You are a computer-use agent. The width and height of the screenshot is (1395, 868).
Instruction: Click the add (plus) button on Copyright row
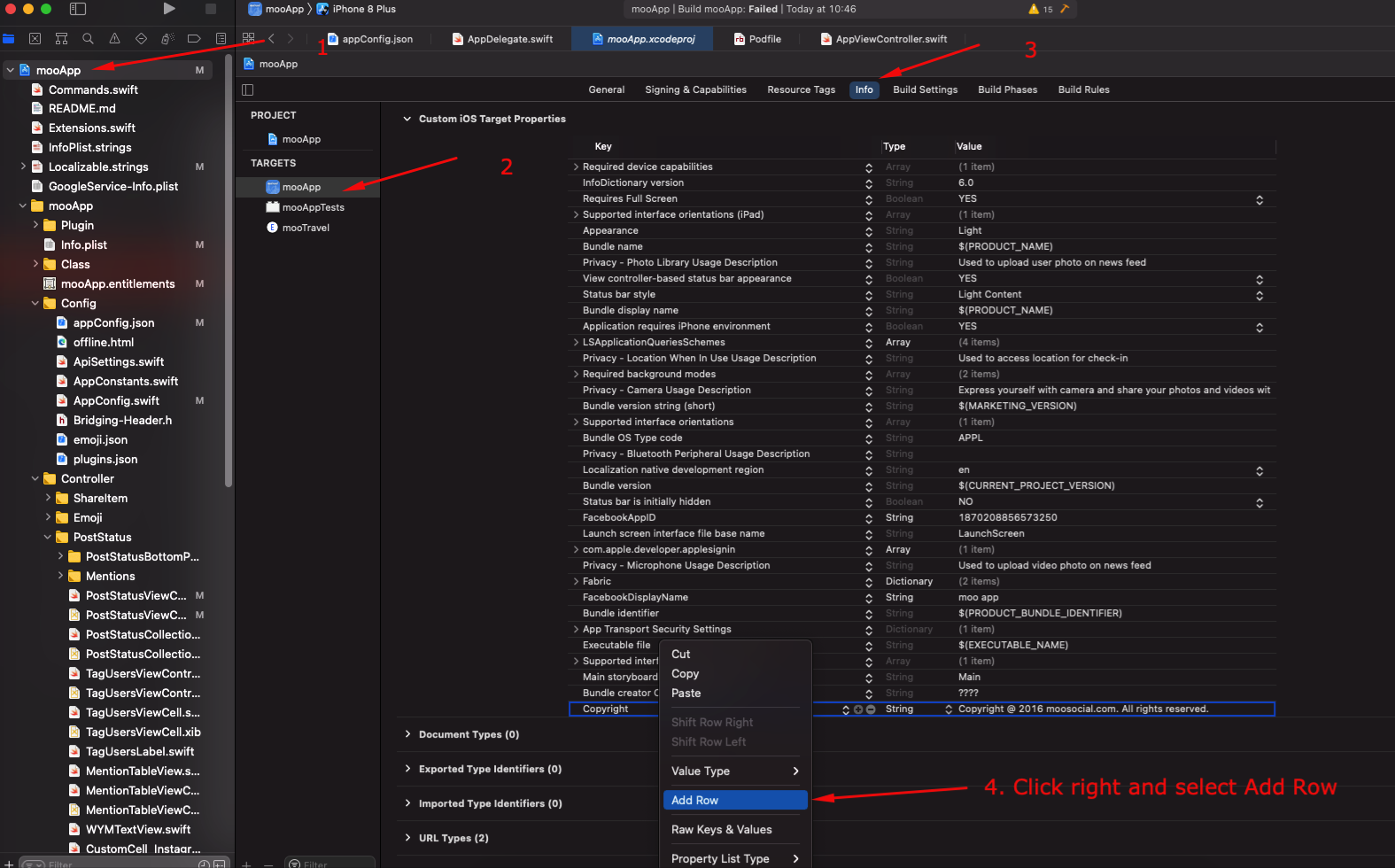pyautogui.click(x=858, y=709)
